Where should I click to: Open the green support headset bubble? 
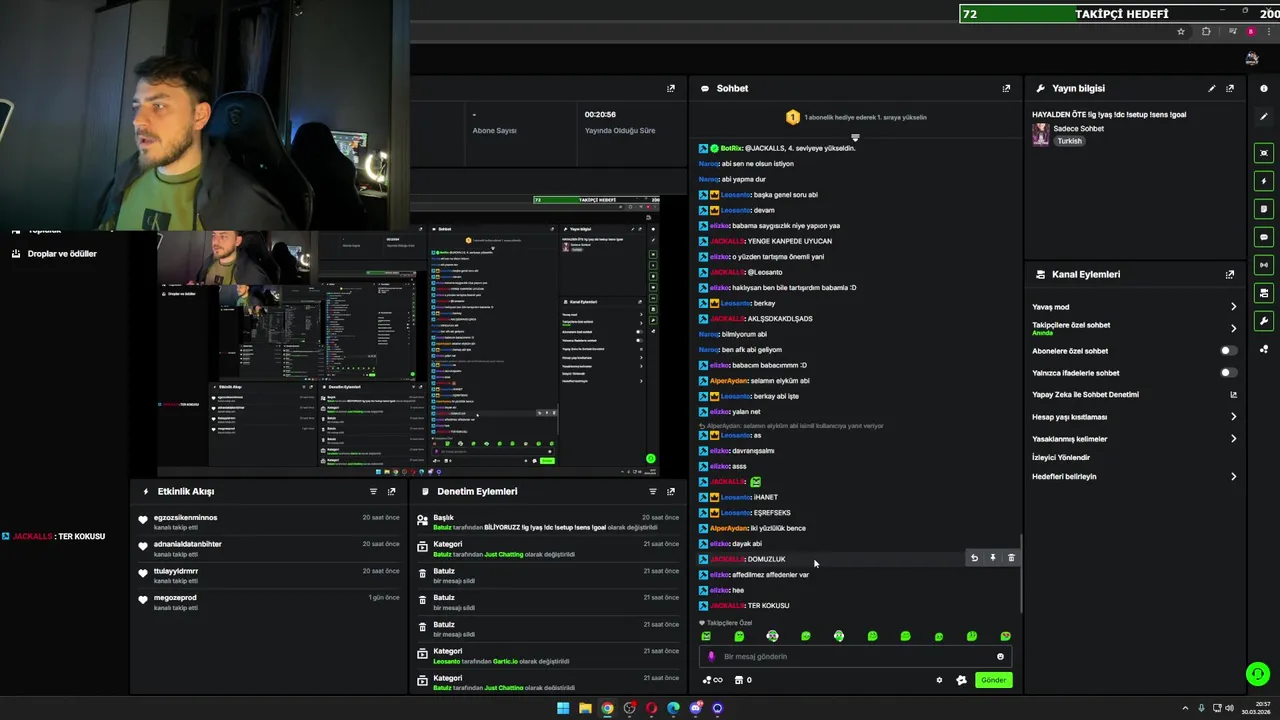pyautogui.click(x=1258, y=674)
